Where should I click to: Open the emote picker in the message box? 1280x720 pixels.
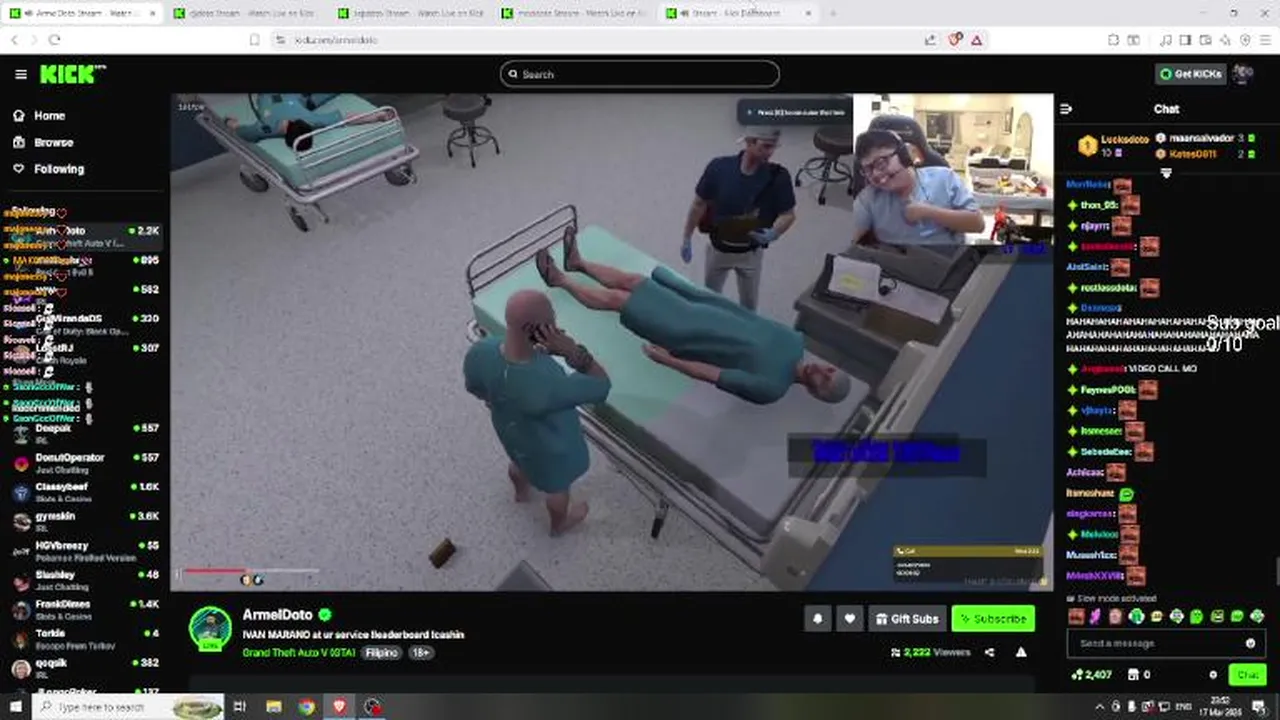point(1250,643)
